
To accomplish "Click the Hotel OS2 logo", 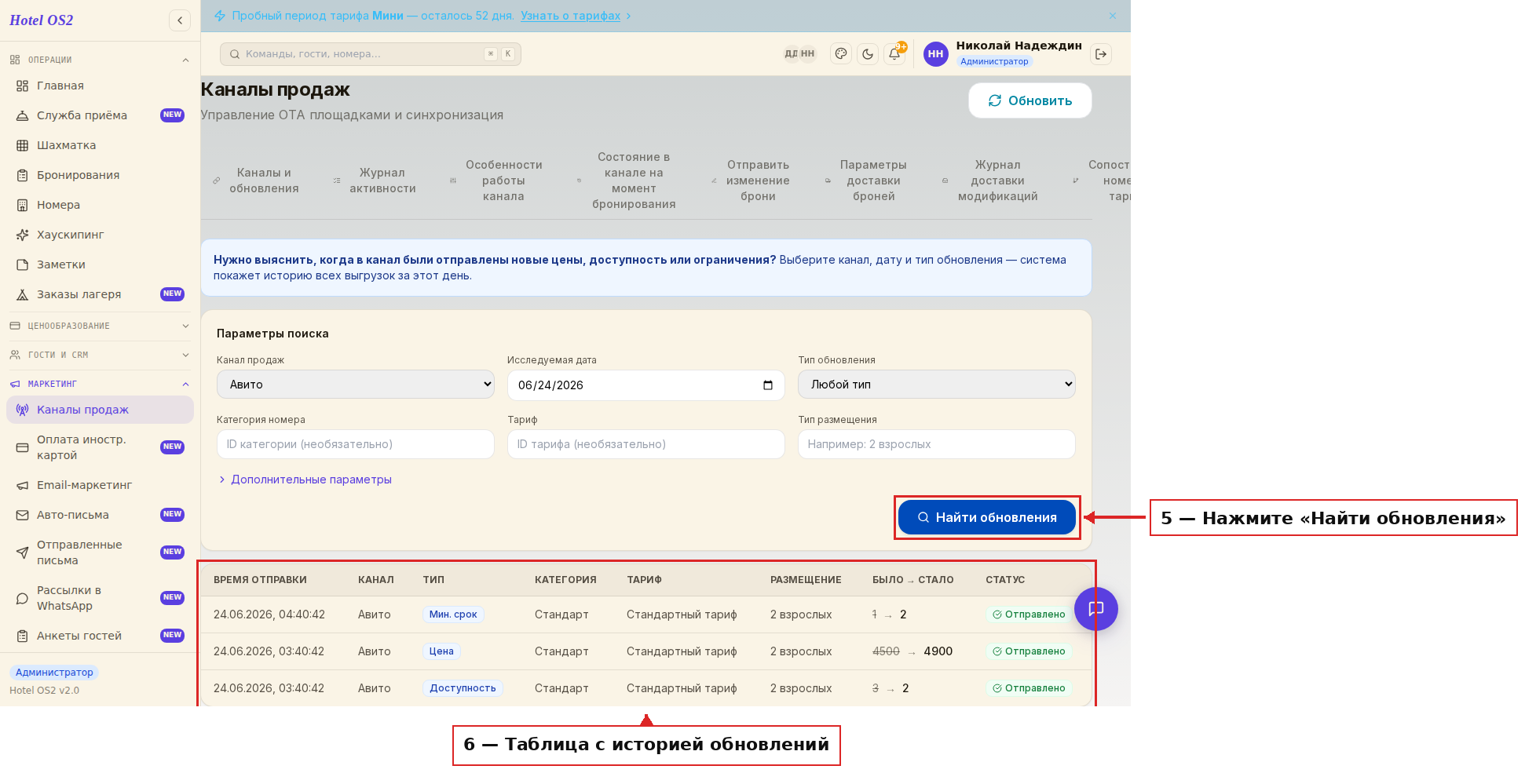I will [x=42, y=20].
